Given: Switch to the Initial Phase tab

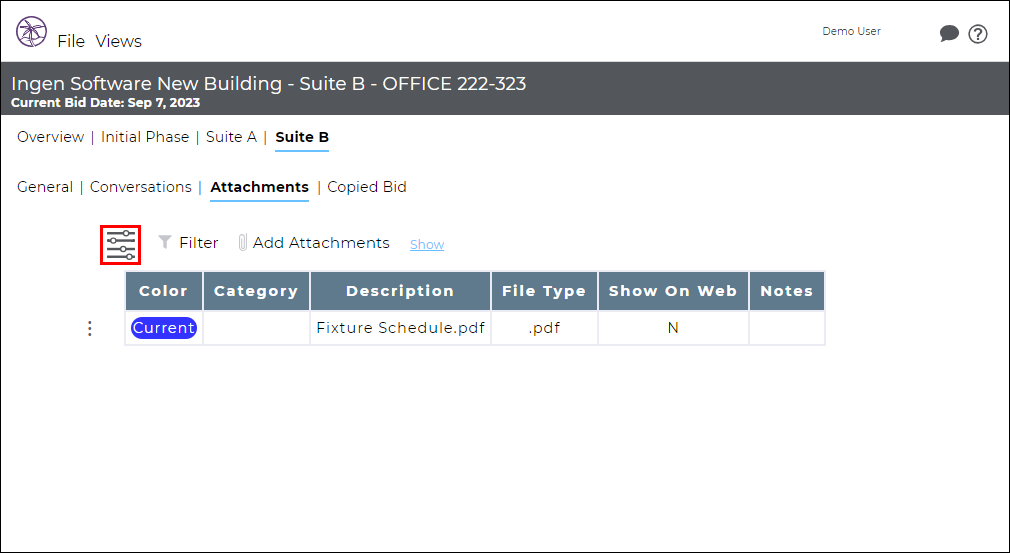Looking at the screenshot, I should click(x=145, y=137).
